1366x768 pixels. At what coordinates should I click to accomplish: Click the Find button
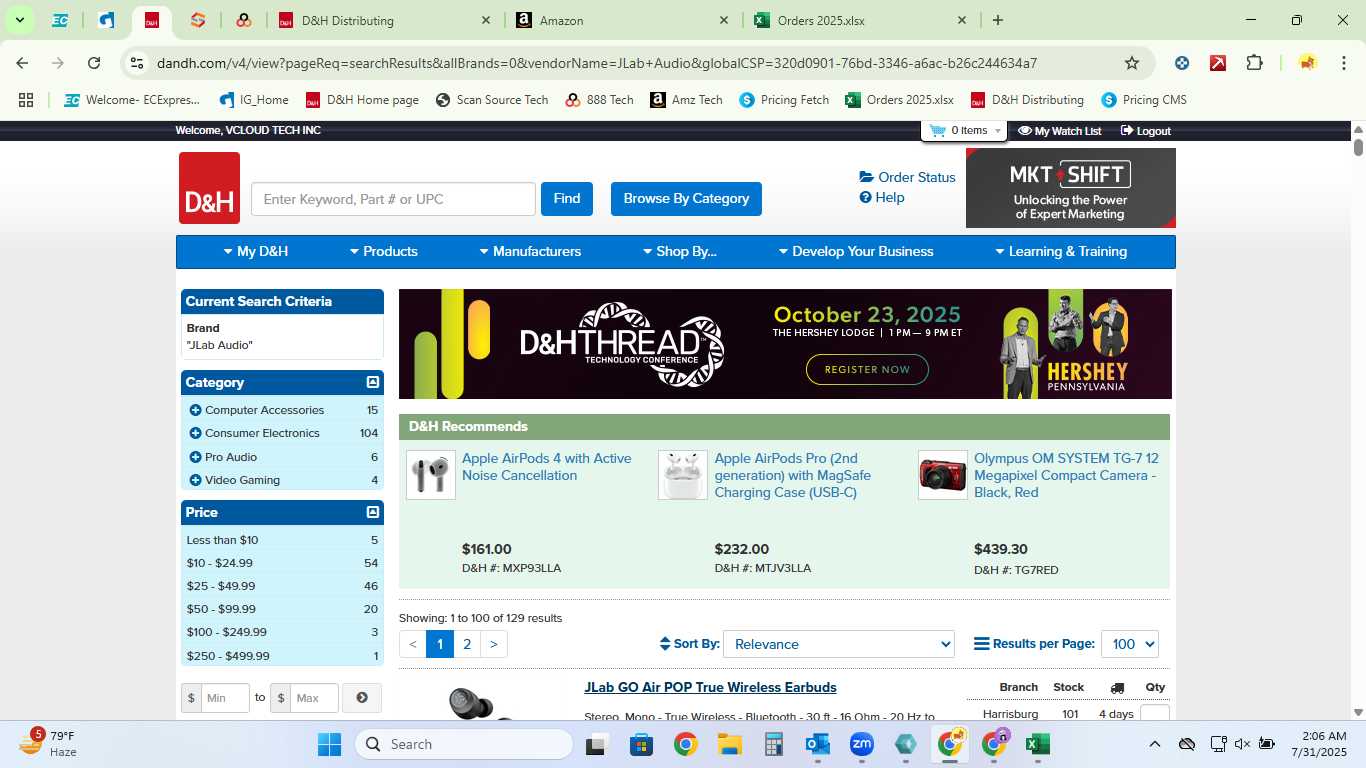tap(567, 199)
